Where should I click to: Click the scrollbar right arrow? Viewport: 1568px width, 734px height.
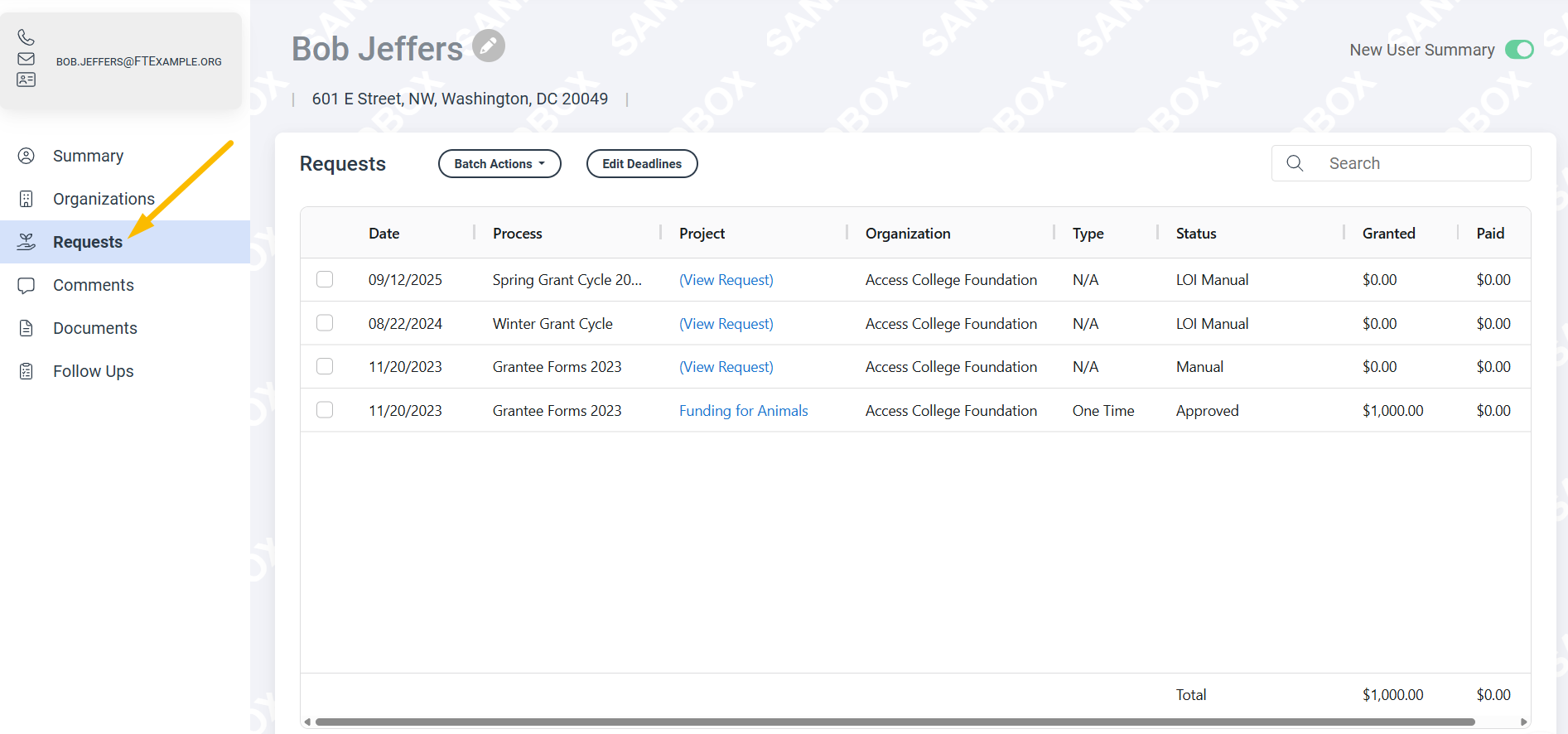[x=1523, y=722]
